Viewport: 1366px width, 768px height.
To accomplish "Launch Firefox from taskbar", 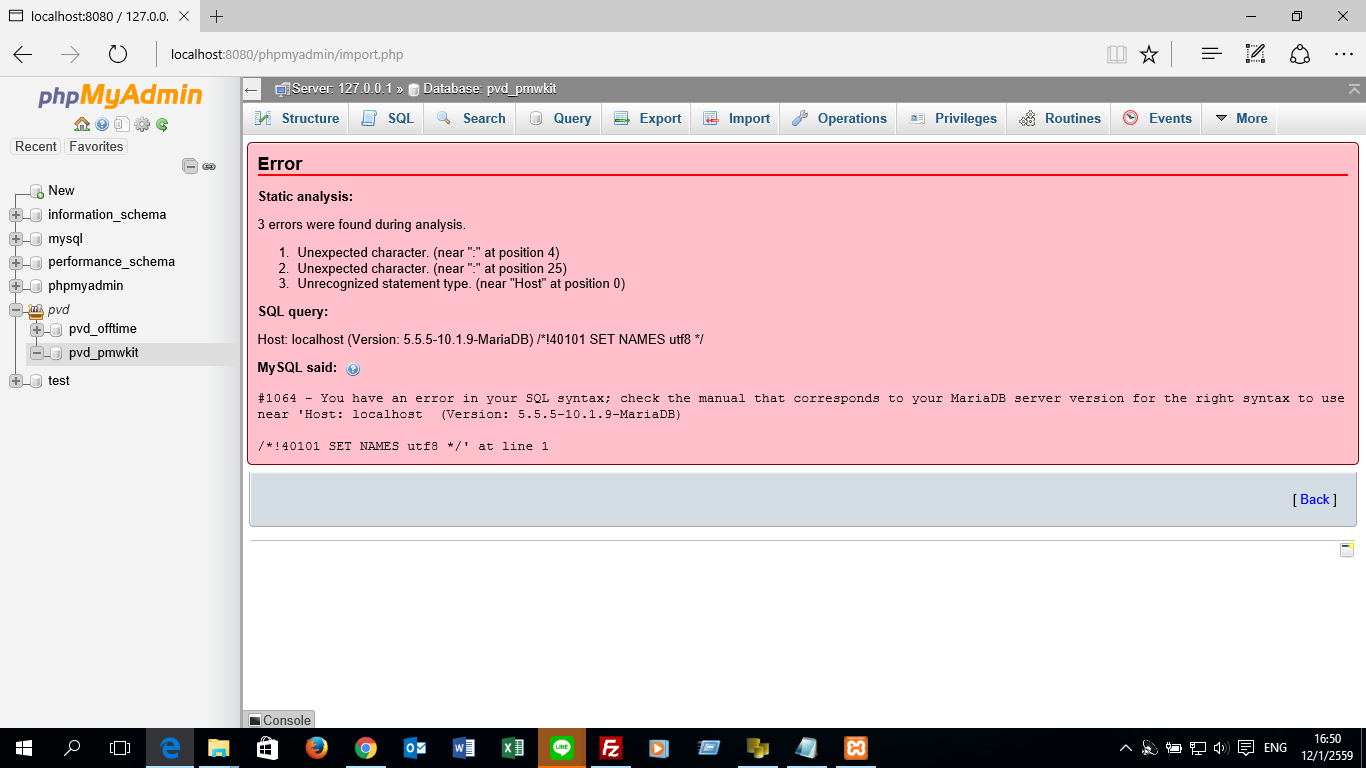I will point(317,747).
